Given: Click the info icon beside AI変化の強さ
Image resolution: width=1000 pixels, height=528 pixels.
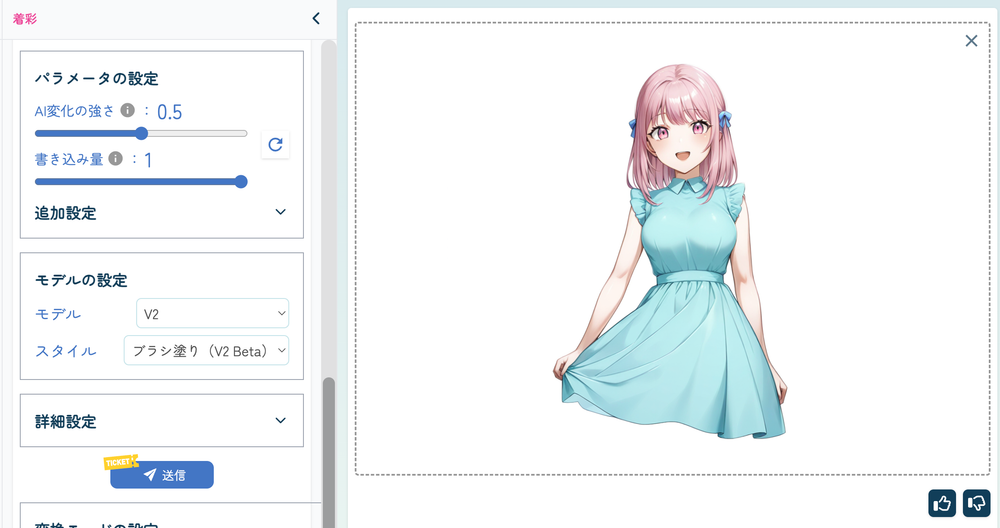Looking at the screenshot, I should click(127, 111).
